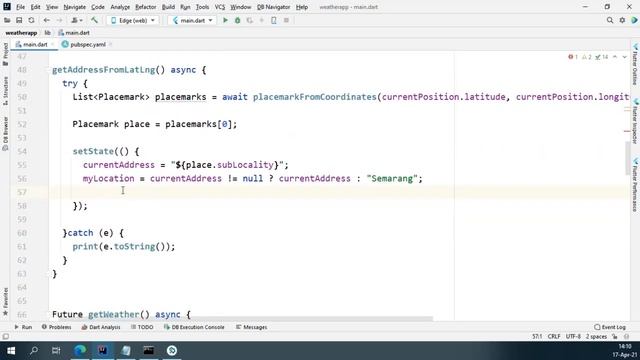This screenshot has height=360, width=640.
Task: Change file encoding UTF-8 in status bar
Action: pyautogui.click(x=573, y=337)
